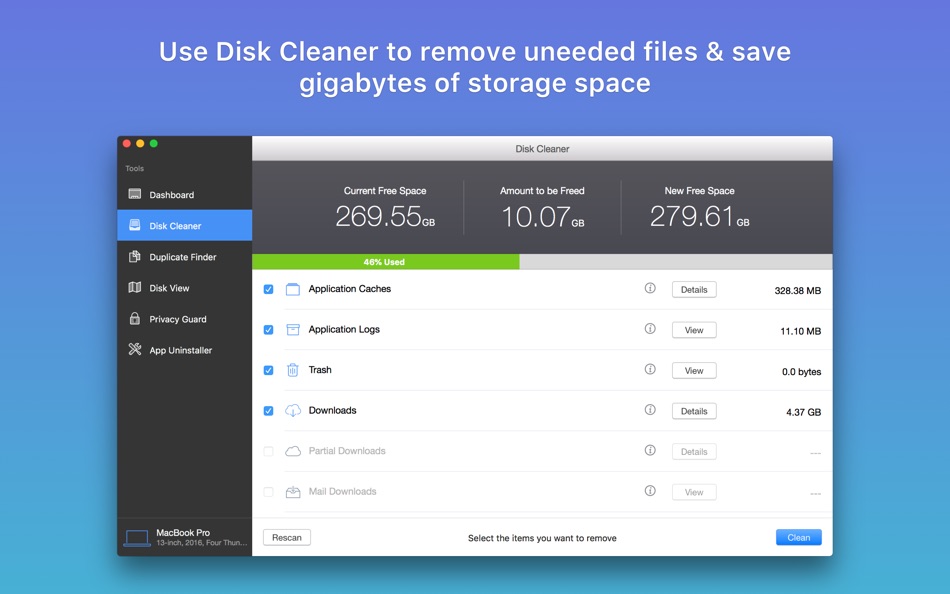This screenshot has width=950, height=594.
Task: Click View for Mail Downloads
Action: coord(694,492)
